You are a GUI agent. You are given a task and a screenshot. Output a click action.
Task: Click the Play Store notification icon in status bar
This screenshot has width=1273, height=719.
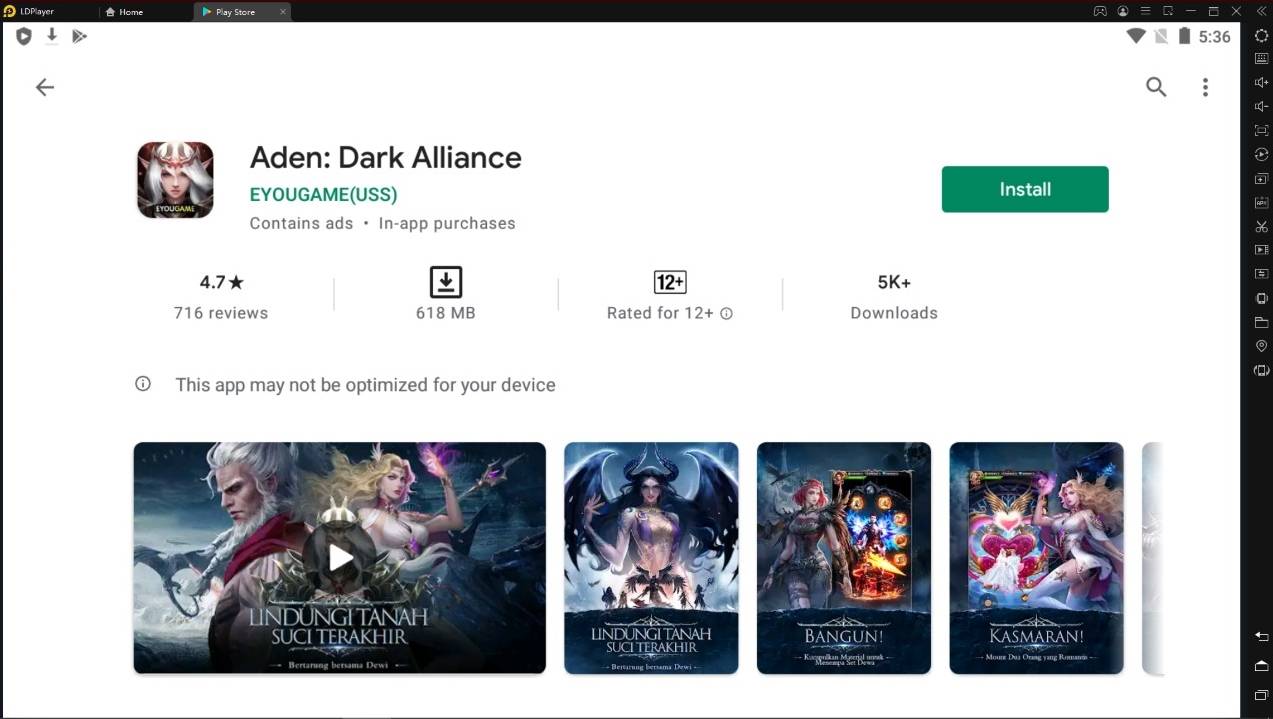click(79, 36)
